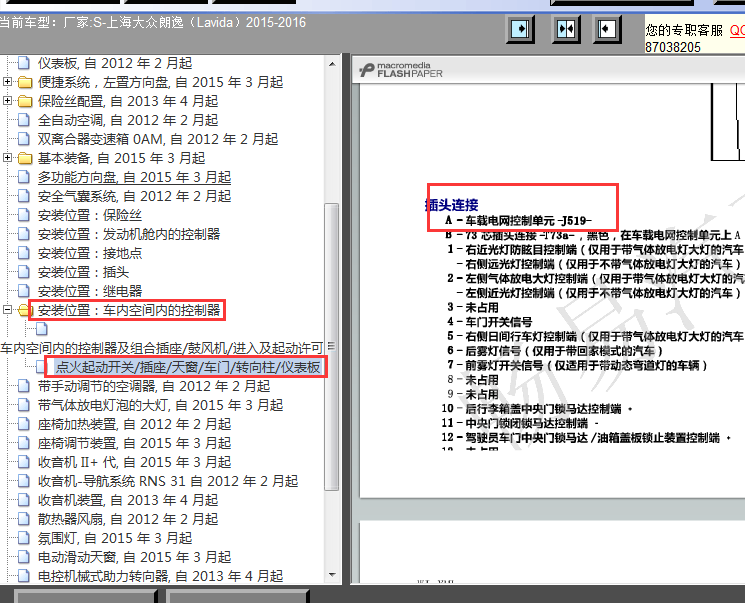Screen dimensions: 745x603
Task: Open 安全气囊系统, 自 2012 年 2 月起
Action: [134, 196]
